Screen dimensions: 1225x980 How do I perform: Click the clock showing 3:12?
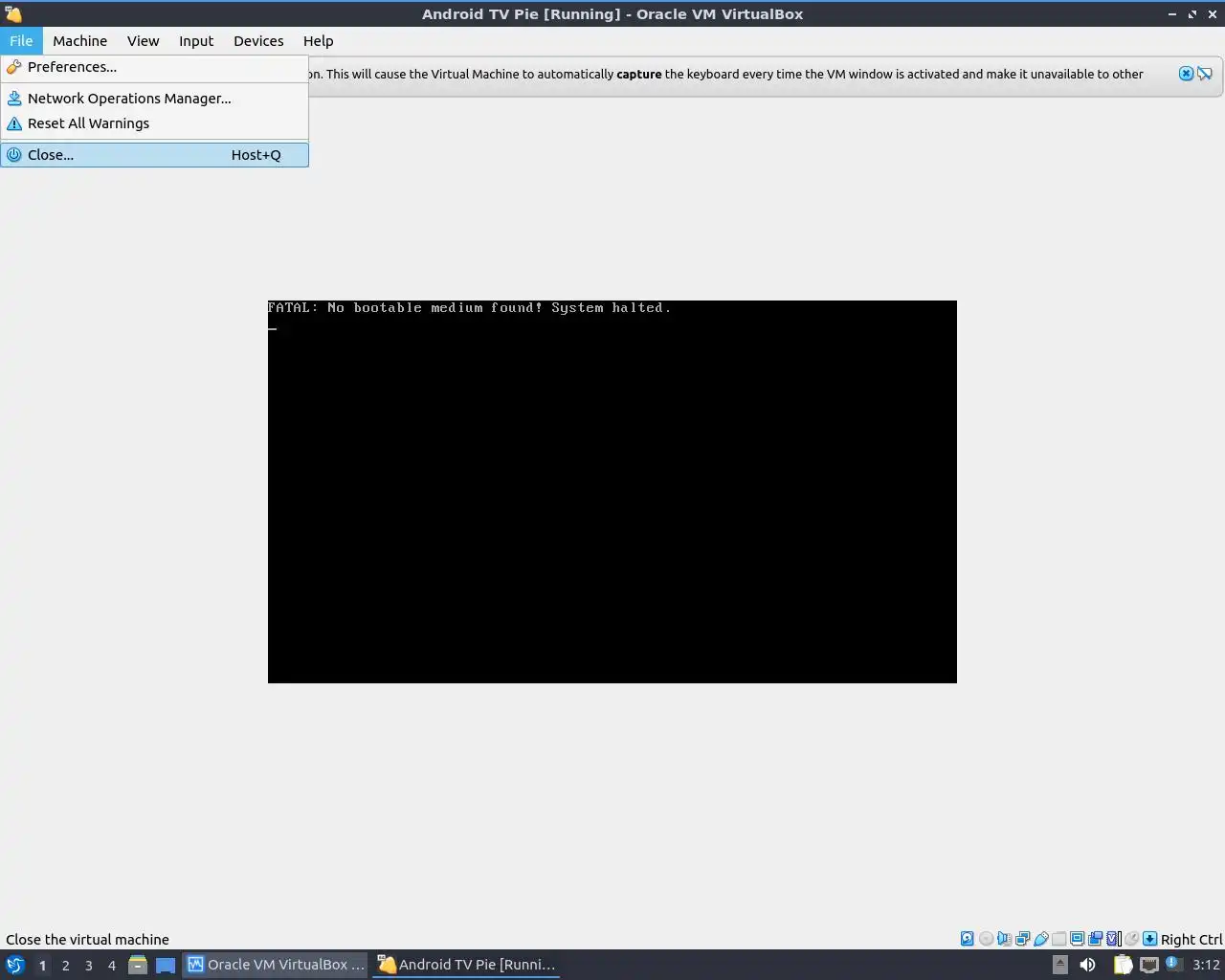(x=1206, y=965)
